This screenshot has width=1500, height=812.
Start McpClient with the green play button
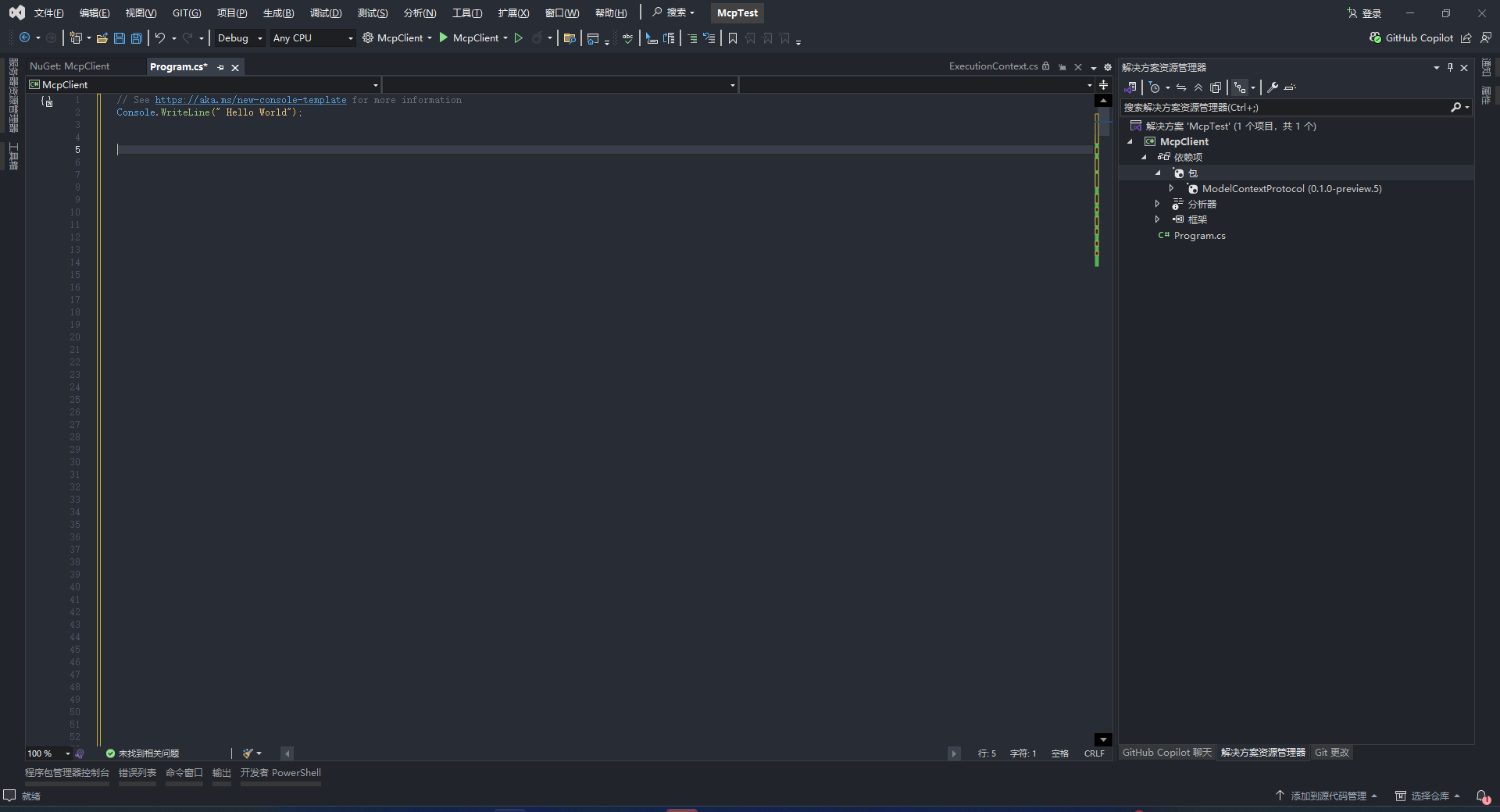click(x=444, y=37)
